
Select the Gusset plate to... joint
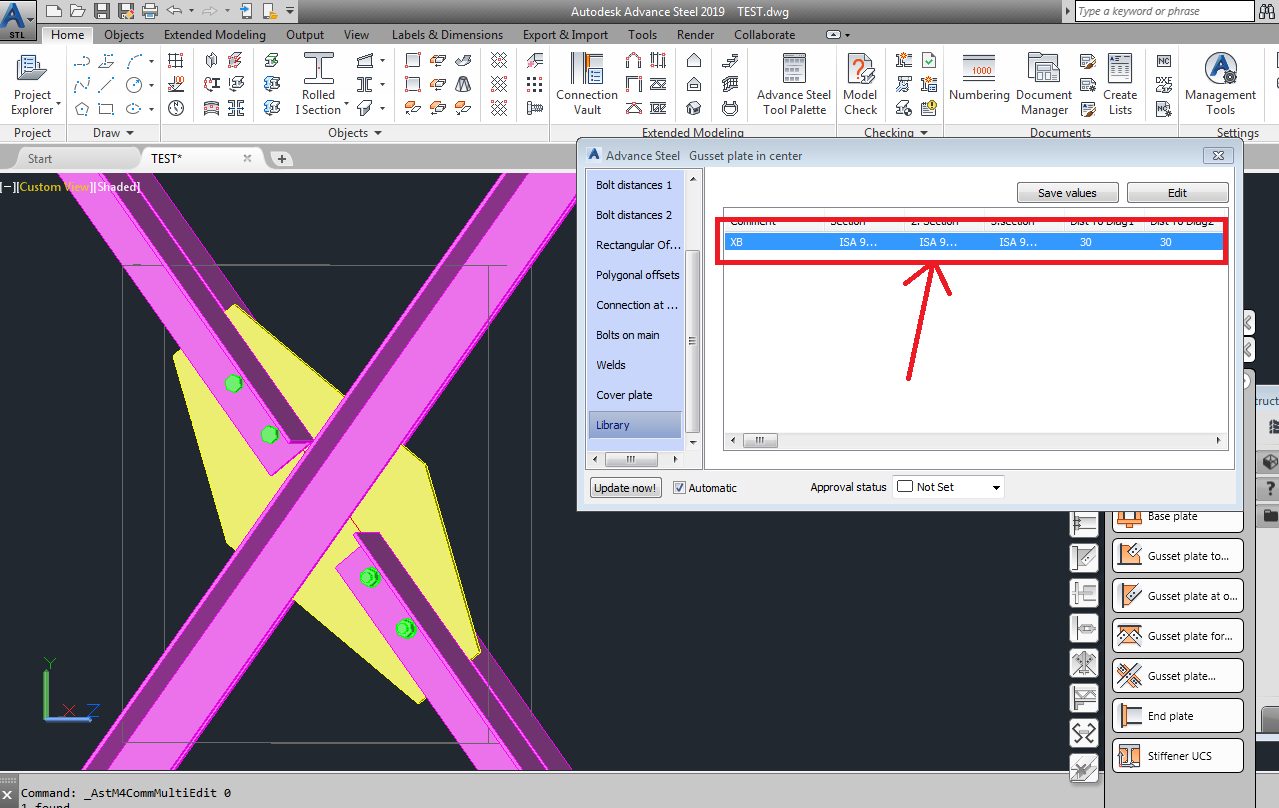(1178, 556)
